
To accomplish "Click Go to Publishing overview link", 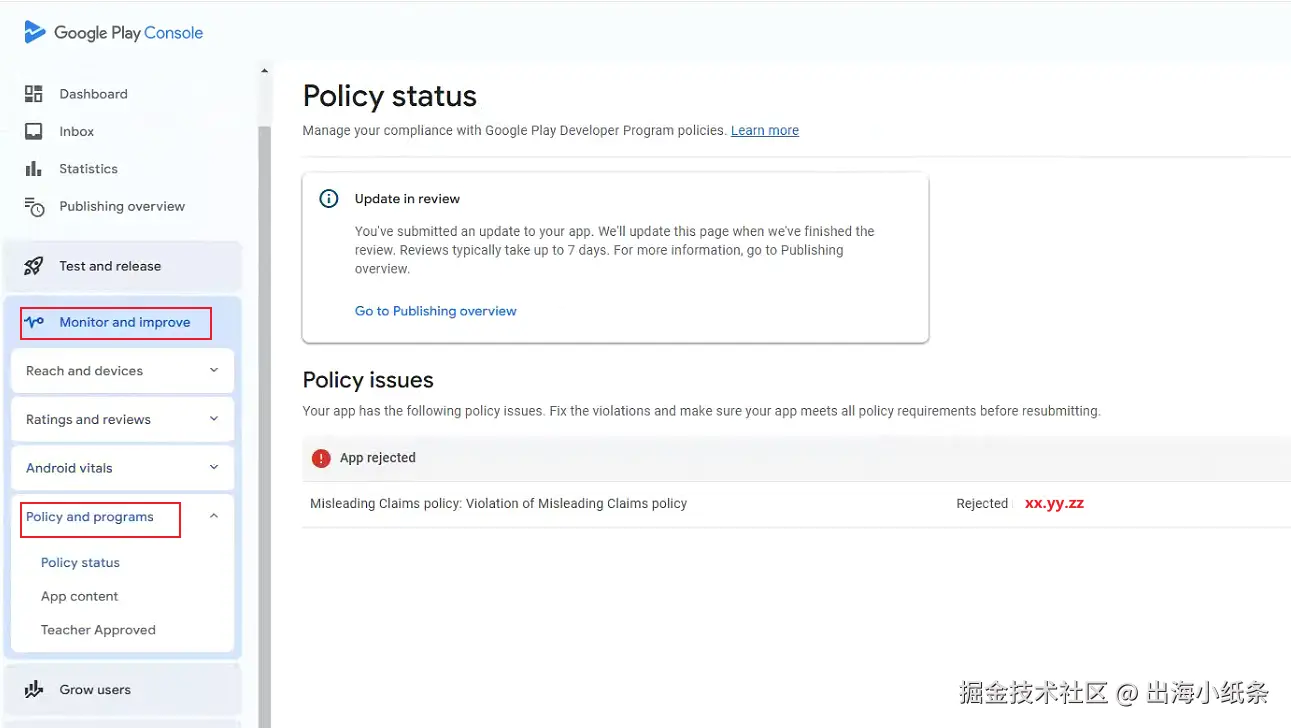I will (x=436, y=311).
